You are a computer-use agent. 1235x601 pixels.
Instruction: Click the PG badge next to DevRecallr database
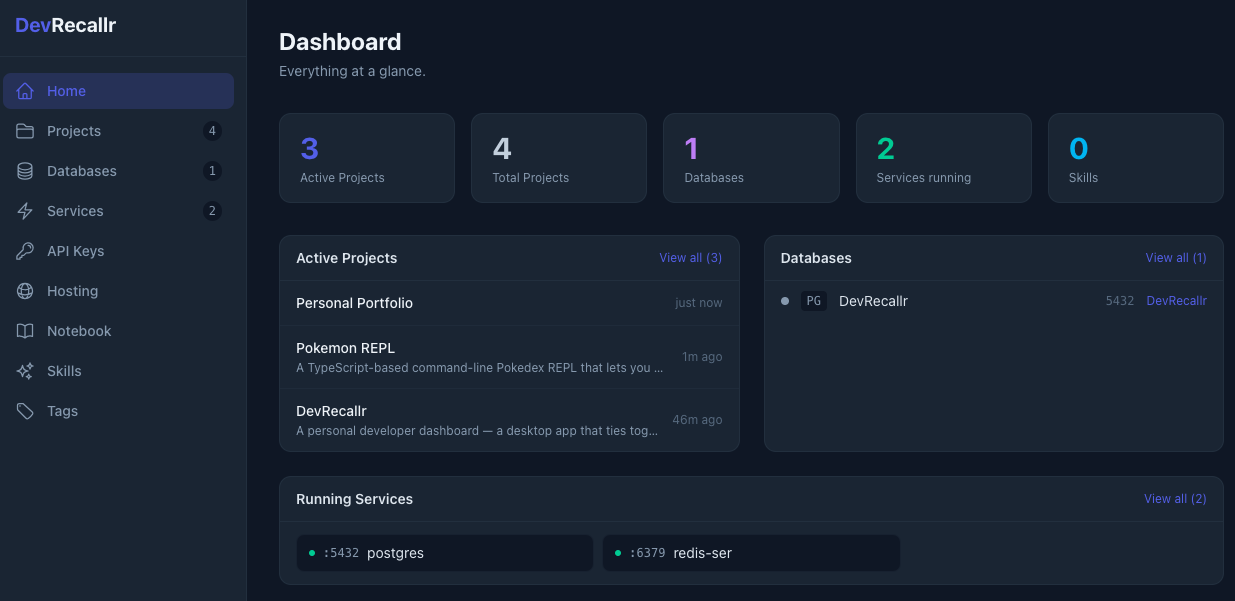[x=813, y=300]
